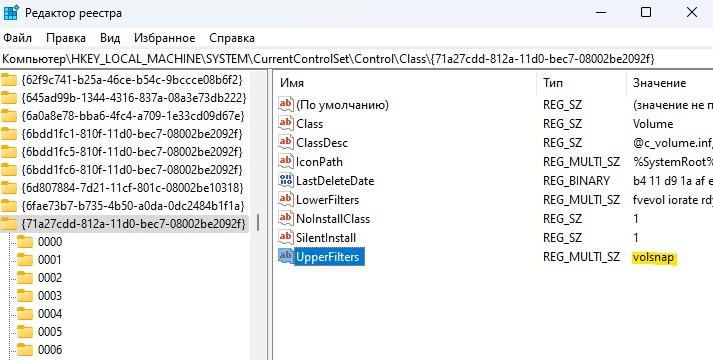Open the Файл menu
This screenshot has width=713, height=360.
pos(17,38)
